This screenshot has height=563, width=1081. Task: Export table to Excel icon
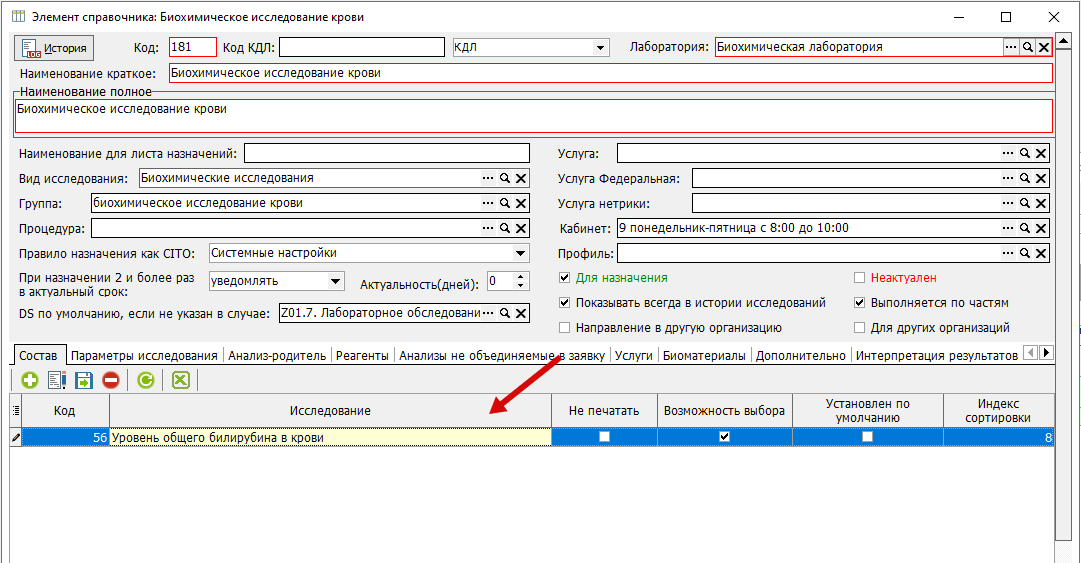pos(181,380)
